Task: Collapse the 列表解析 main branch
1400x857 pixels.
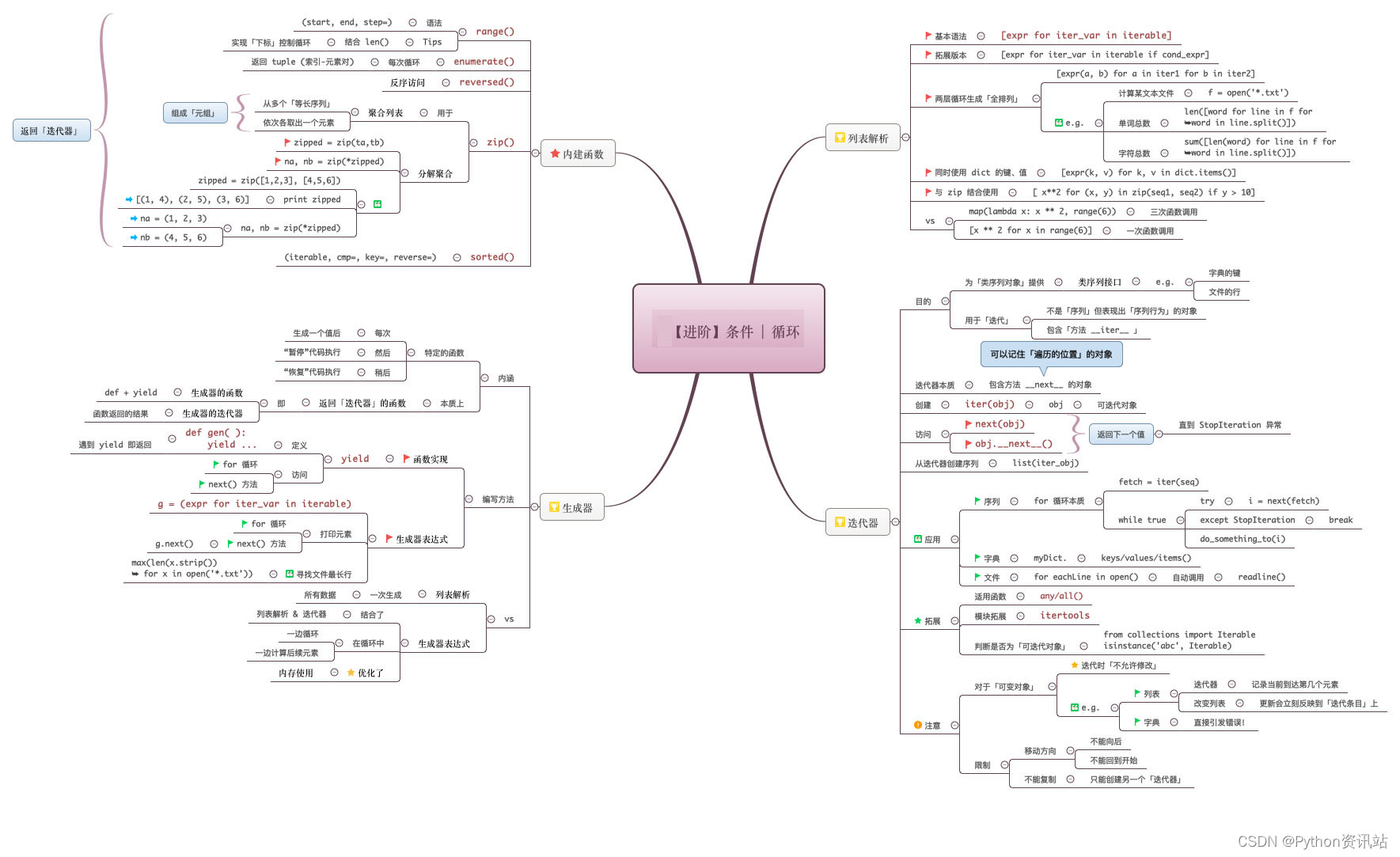Action: tap(906, 138)
